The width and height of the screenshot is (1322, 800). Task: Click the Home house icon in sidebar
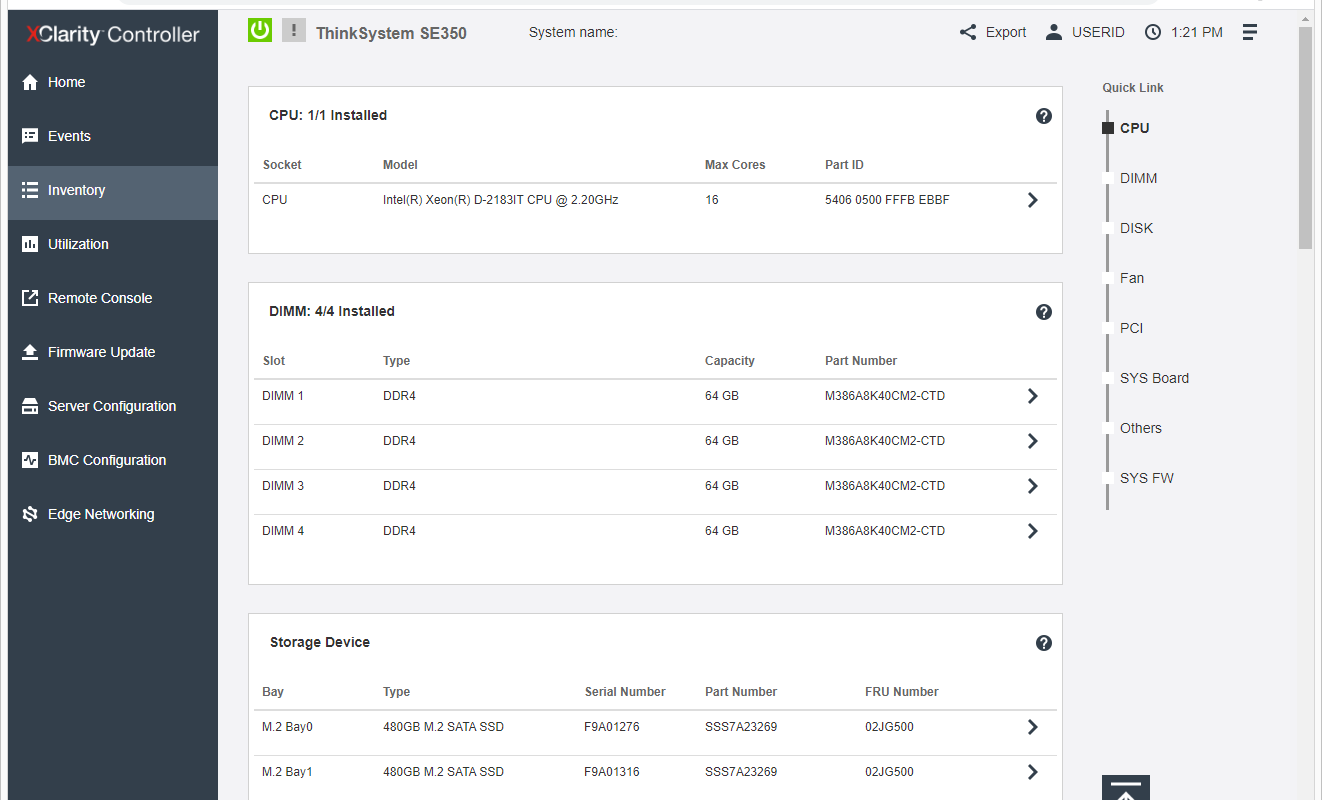coord(30,82)
